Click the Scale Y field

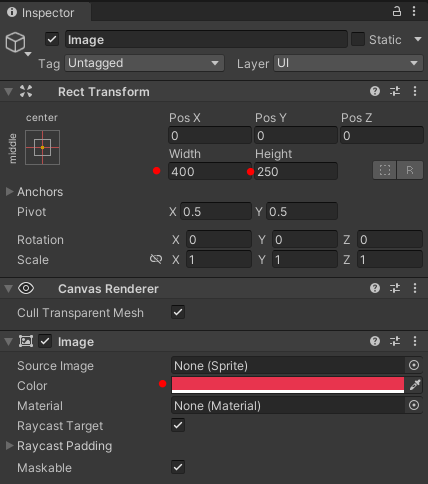305,259
